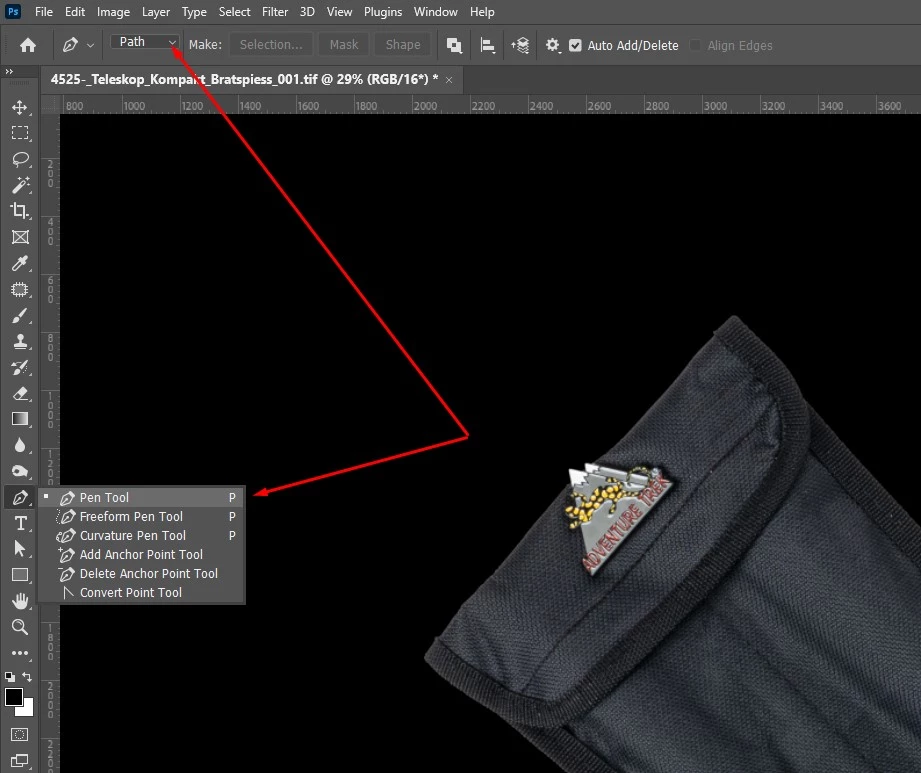The width and height of the screenshot is (921, 773).
Task: Select the Horizontal Type tool
Action: 20,523
